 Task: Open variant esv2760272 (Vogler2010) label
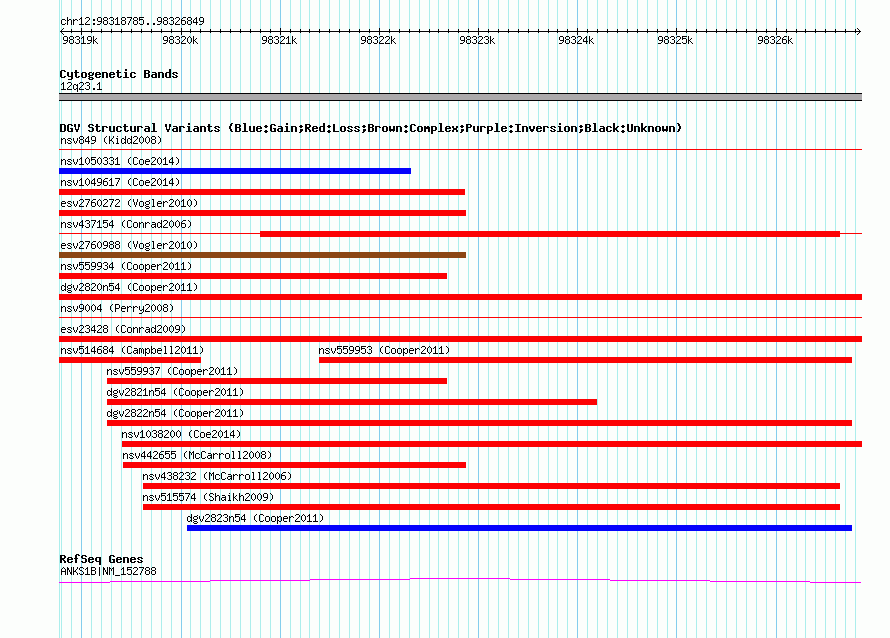click(129, 203)
